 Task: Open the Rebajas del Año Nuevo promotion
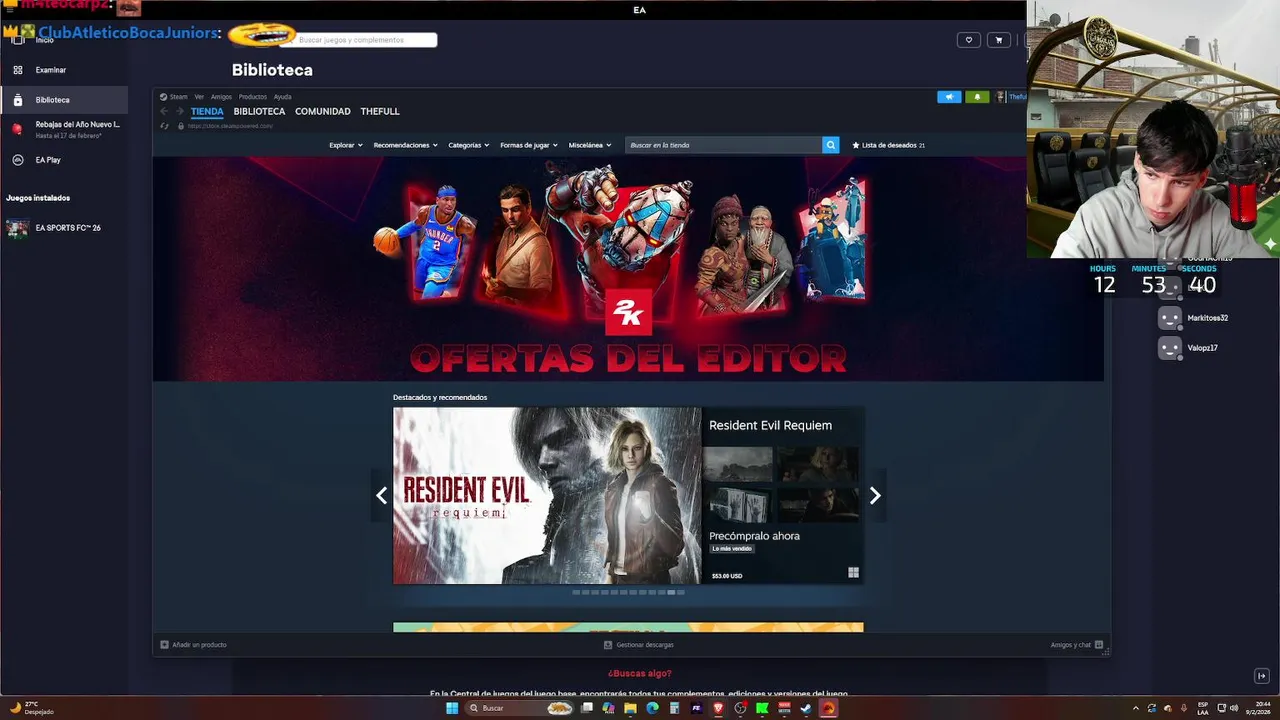64,129
